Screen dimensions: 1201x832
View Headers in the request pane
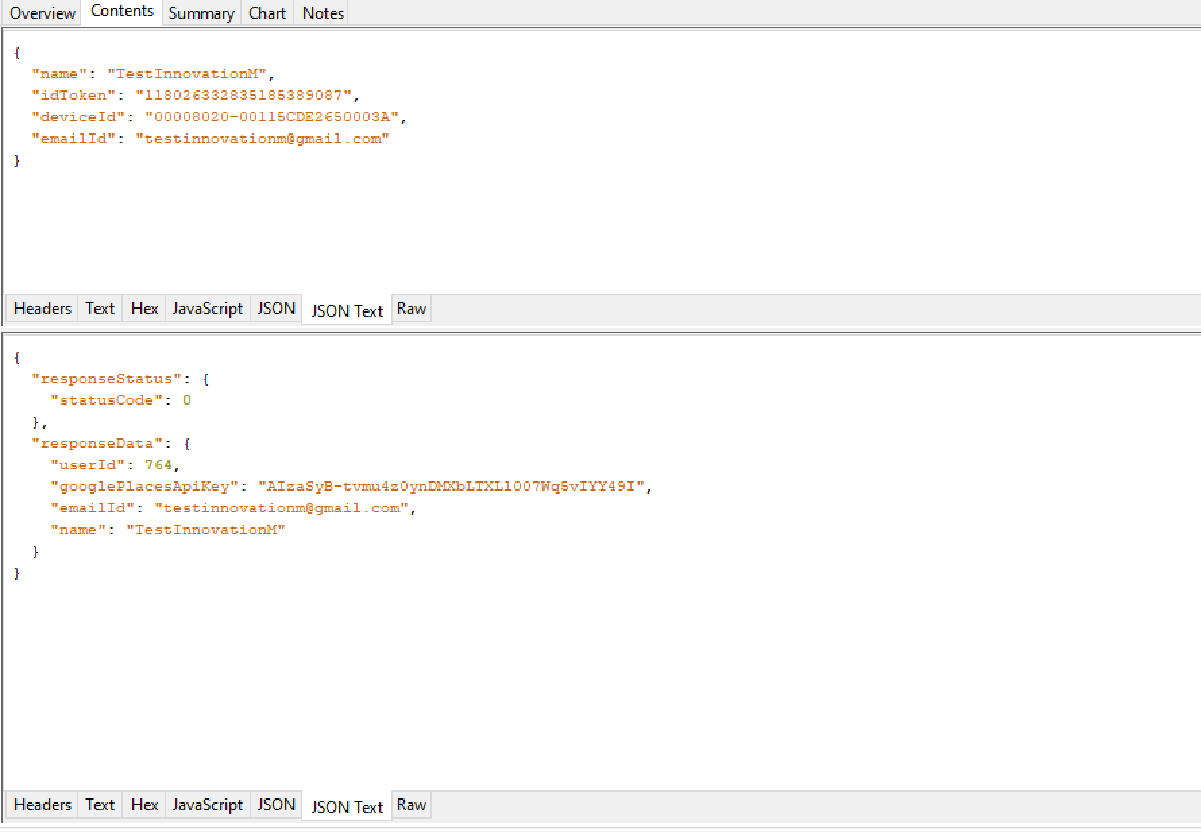[x=43, y=308]
